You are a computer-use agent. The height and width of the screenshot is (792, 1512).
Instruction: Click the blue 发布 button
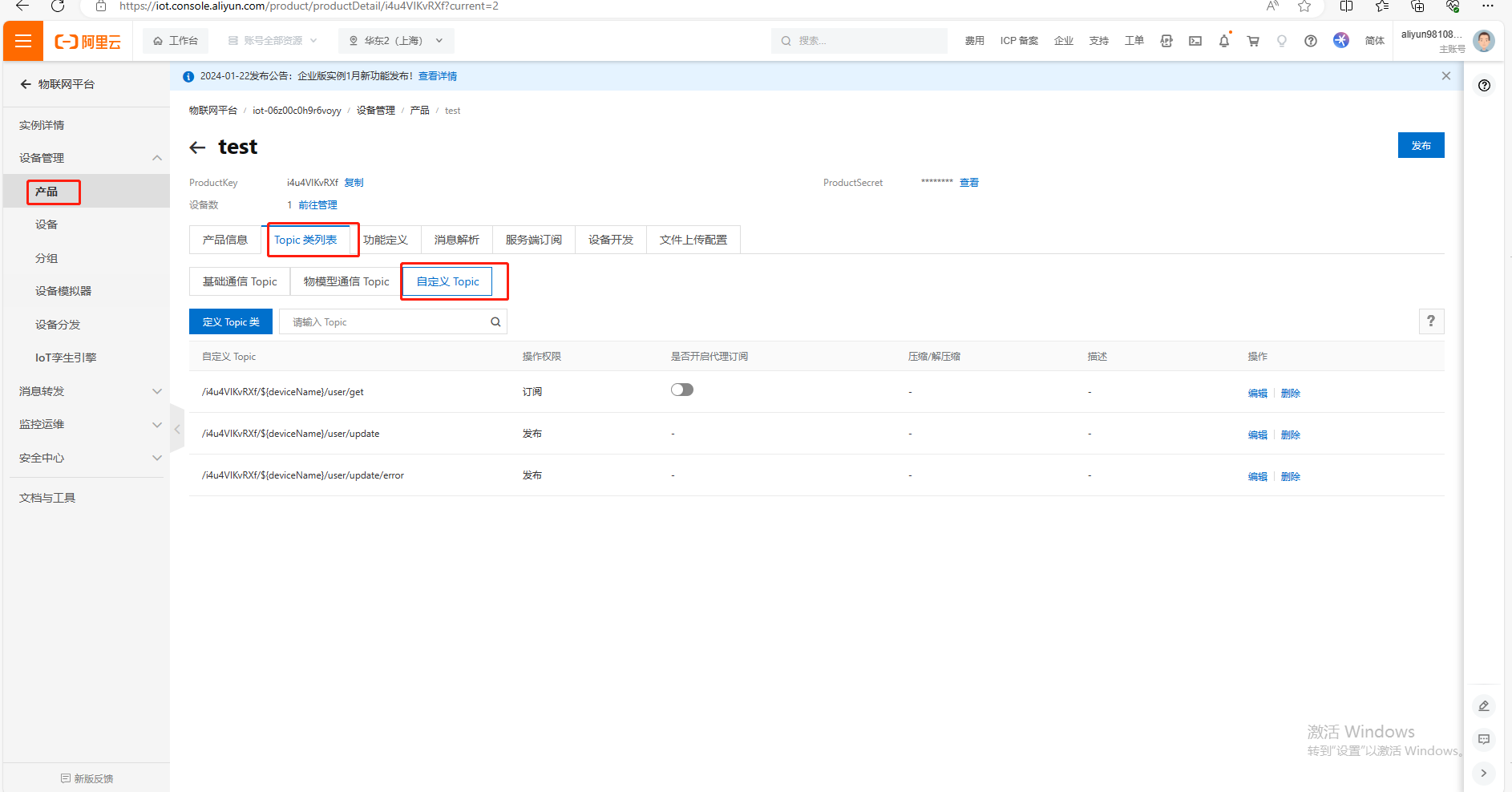[x=1421, y=146]
